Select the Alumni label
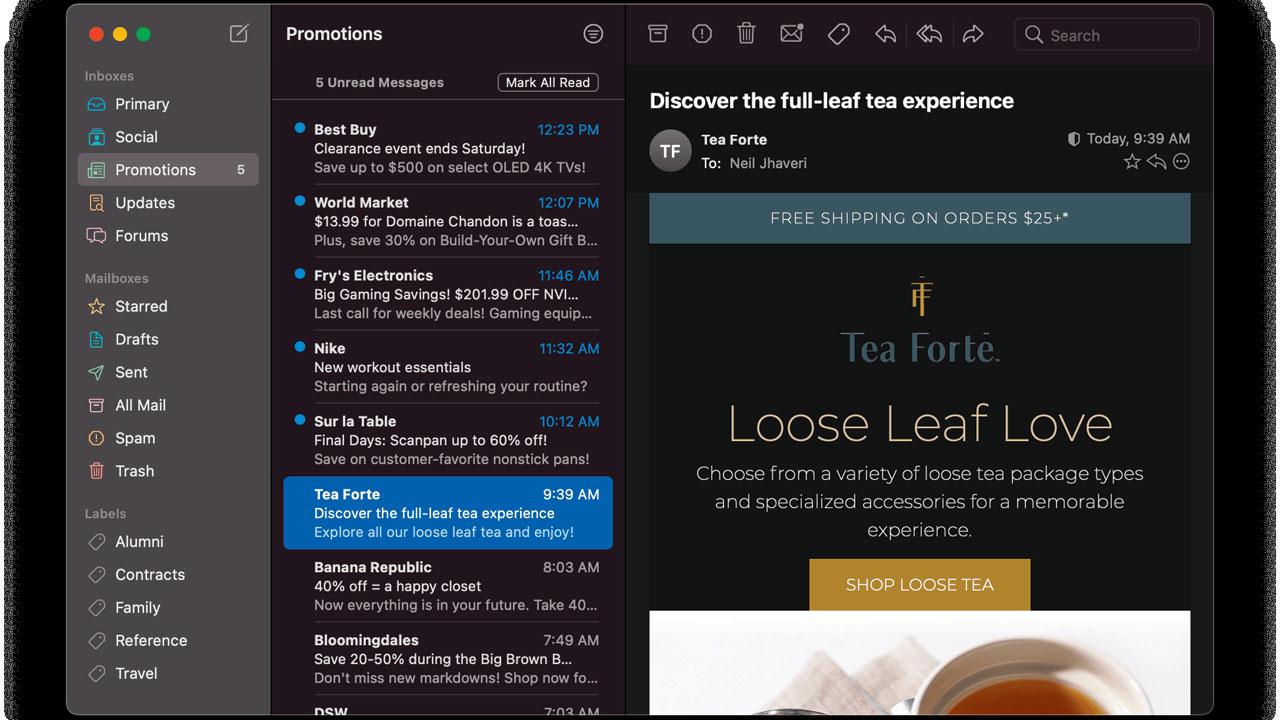1280x720 pixels. (x=168, y=541)
